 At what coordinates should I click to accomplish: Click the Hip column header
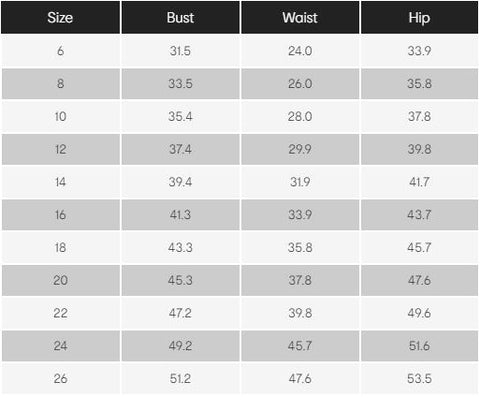tap(419, 17)
